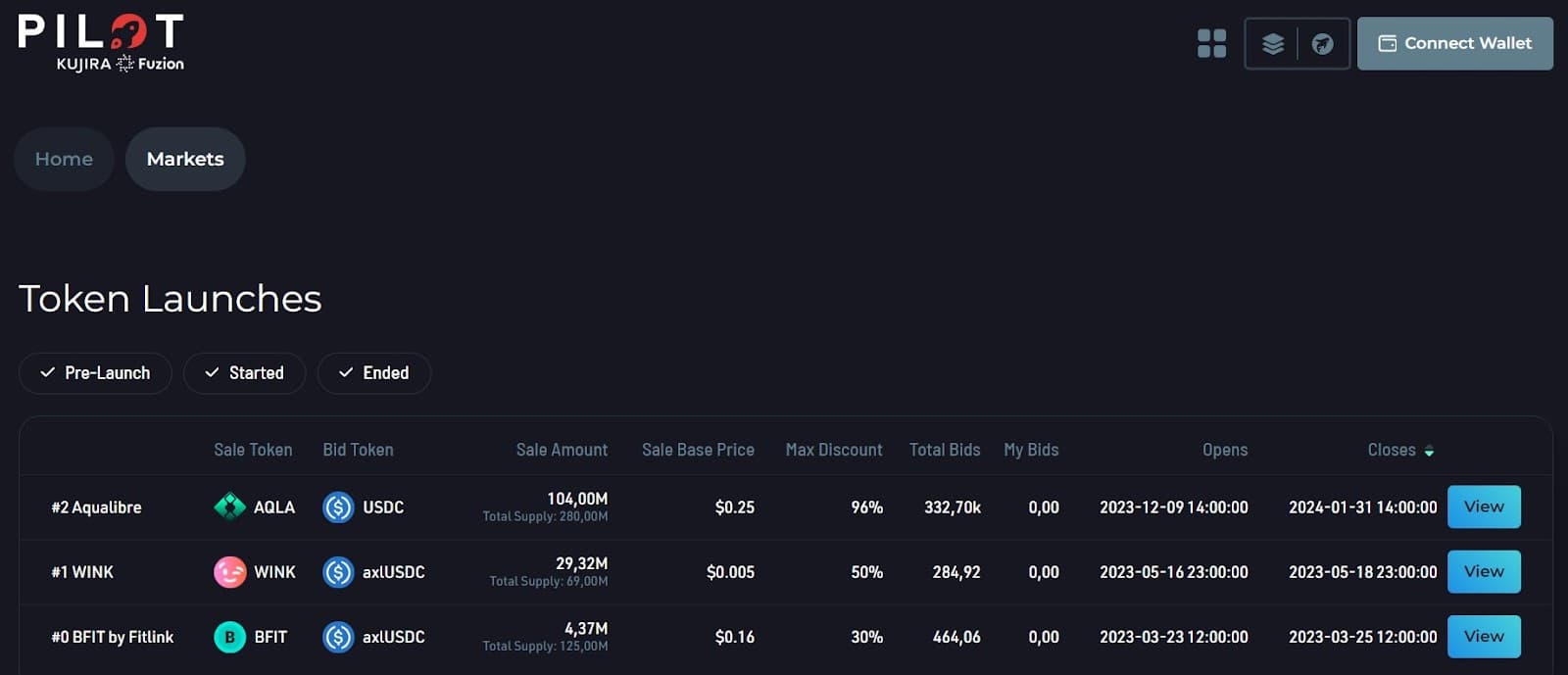Open the apps grid icon
This screenshot has height=675, width=1568.
point(1211,43)
